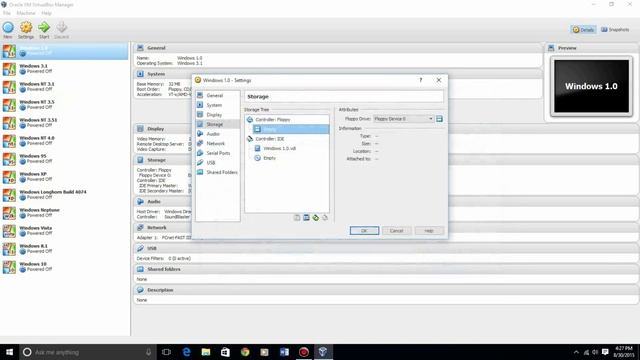Click the Help button in Settings dialog
Viewport: 640px width, 360px height.
pyautogui.click(x=429, y=231)
